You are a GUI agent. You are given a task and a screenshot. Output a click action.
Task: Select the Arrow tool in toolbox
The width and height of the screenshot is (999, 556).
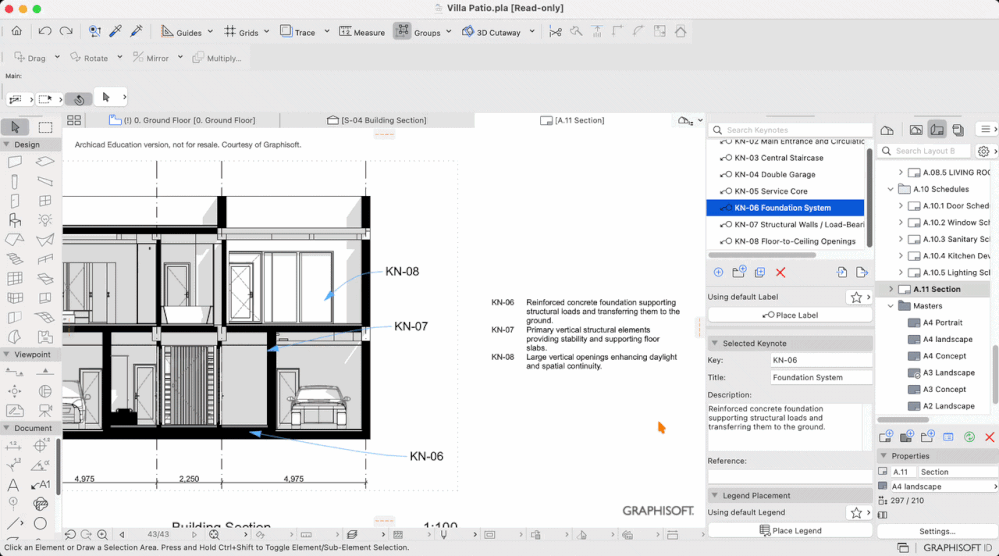15,127
